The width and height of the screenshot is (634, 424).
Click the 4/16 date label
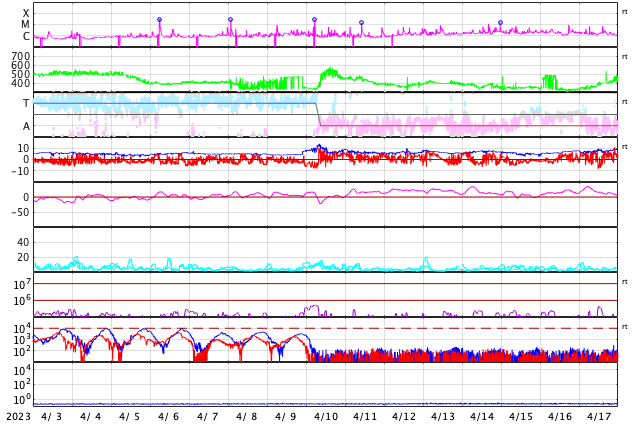[x=560, y=417]
